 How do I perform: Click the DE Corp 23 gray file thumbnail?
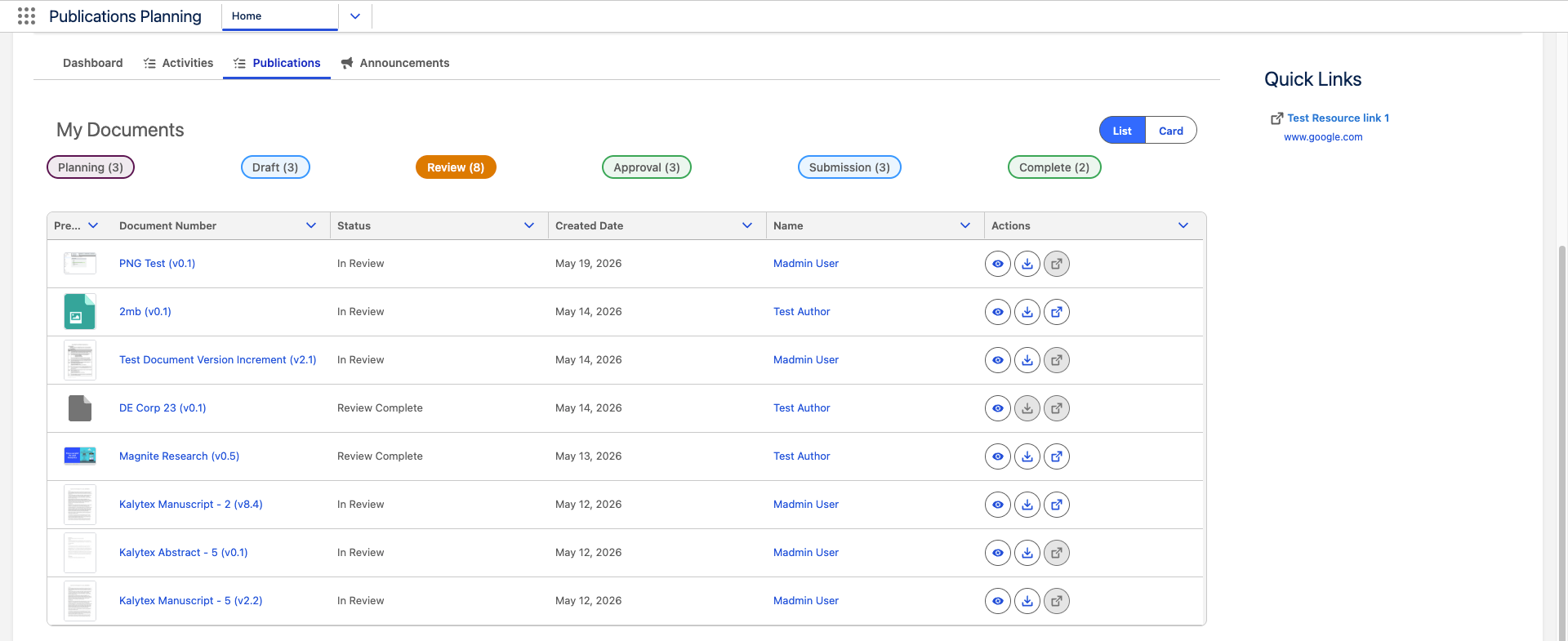point(80,408)
